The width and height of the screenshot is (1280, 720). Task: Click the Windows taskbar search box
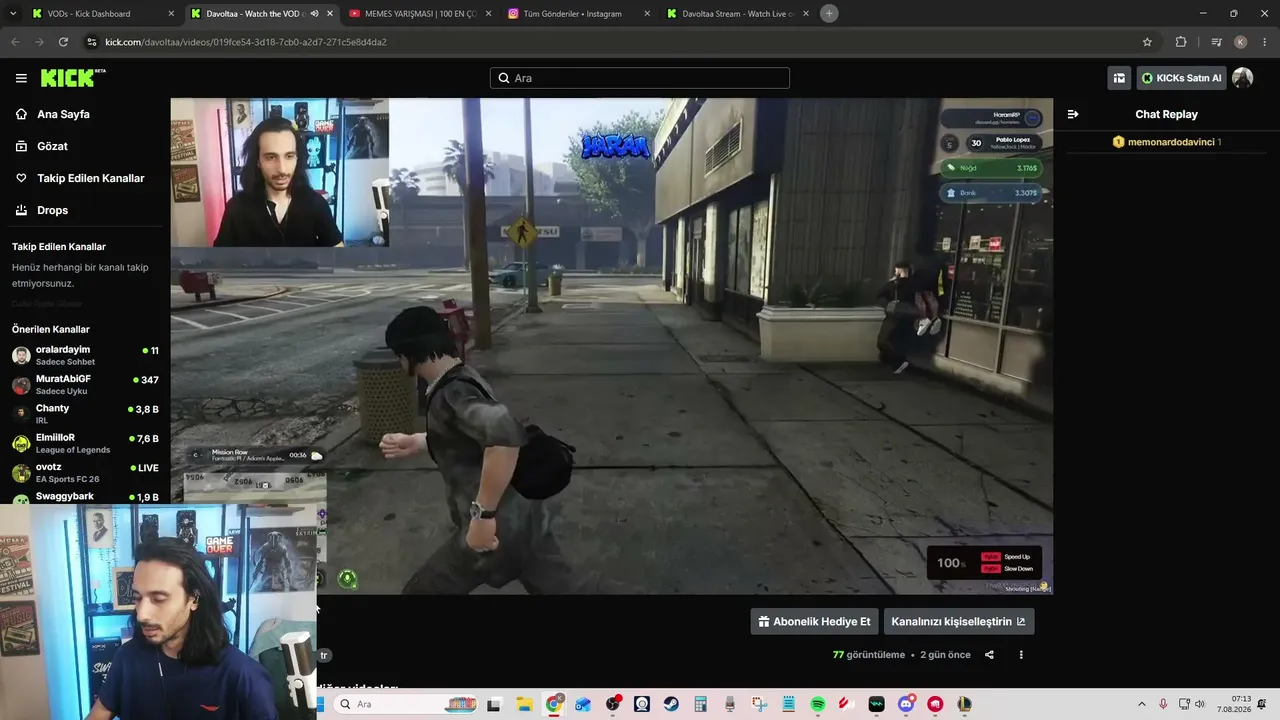(x=406, y=704)
